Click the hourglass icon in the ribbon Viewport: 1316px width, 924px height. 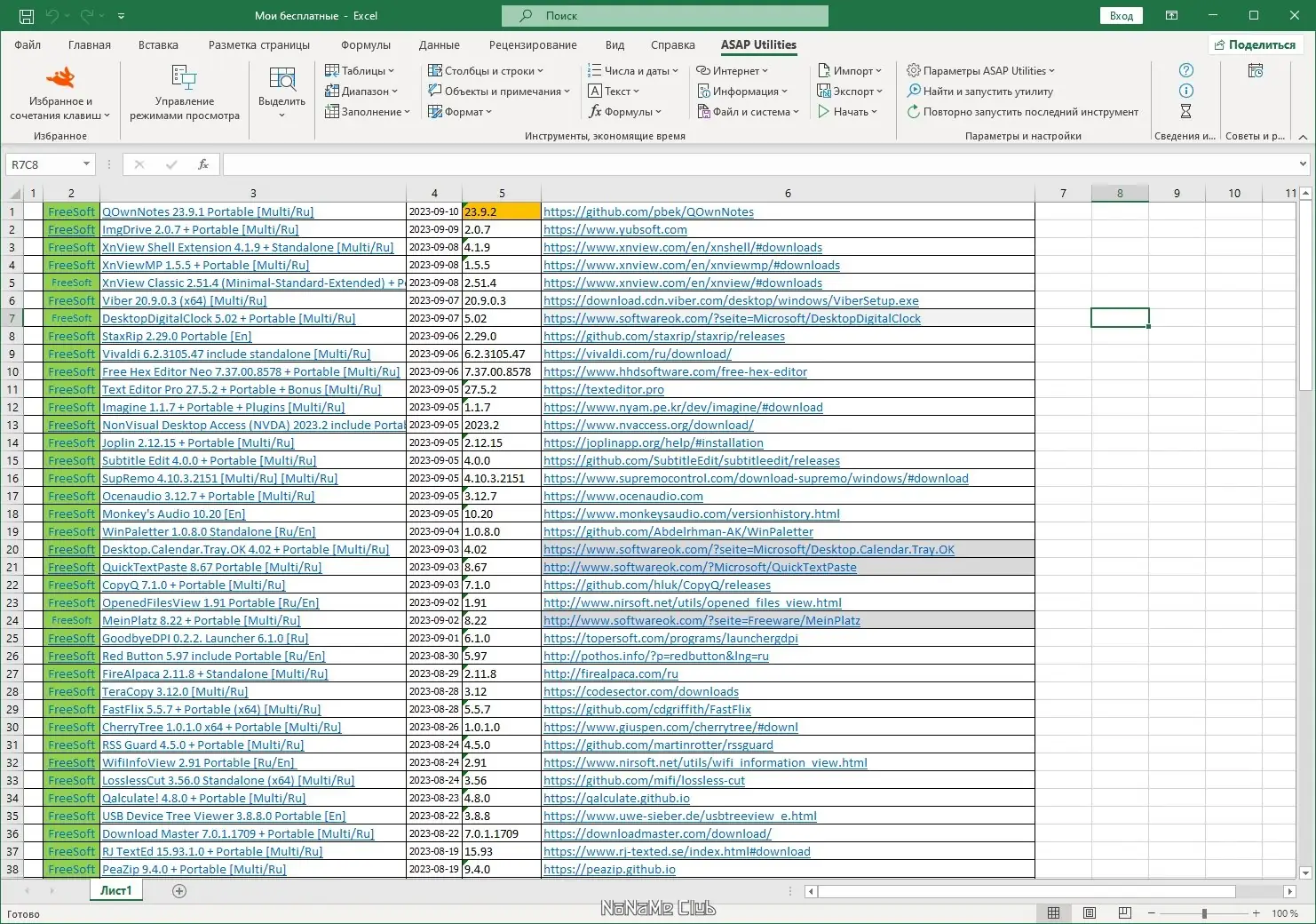[x=1185, y=111]
